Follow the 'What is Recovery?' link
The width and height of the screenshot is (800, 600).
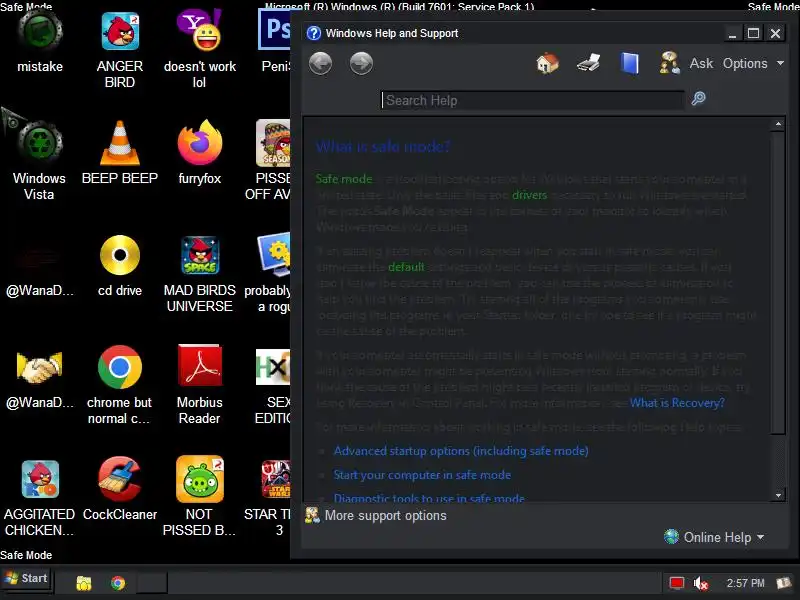(677, 403)
